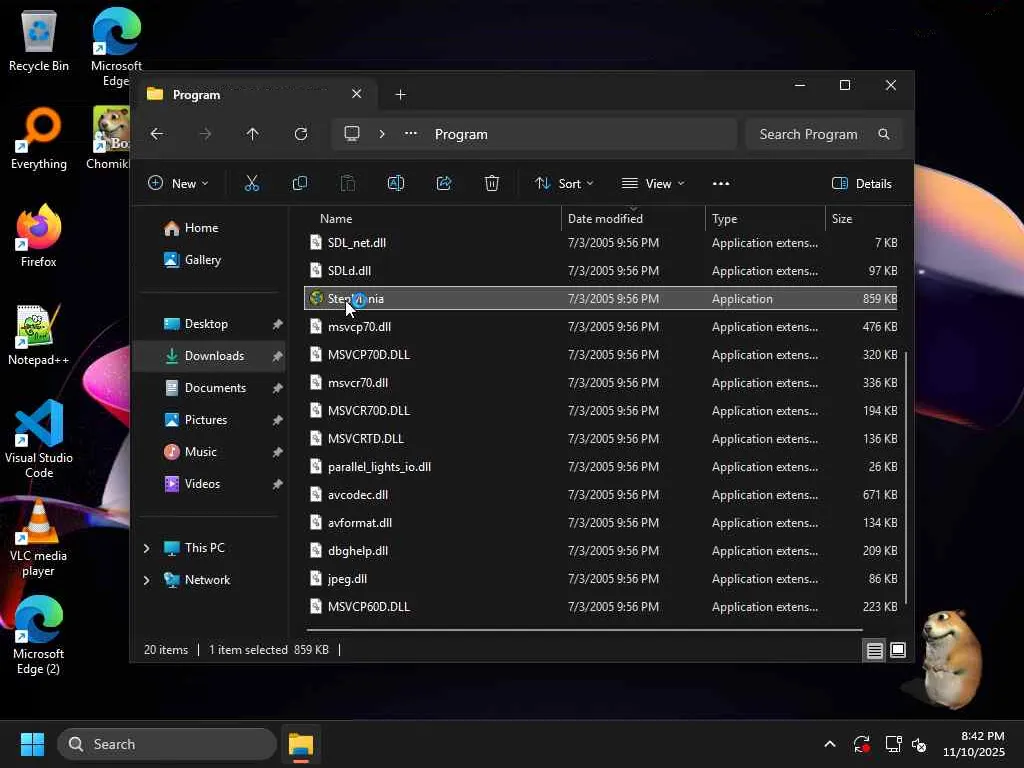Expand the This PC tree node
The height and width of the screenshot is (768, 1024).
(147, 548)
